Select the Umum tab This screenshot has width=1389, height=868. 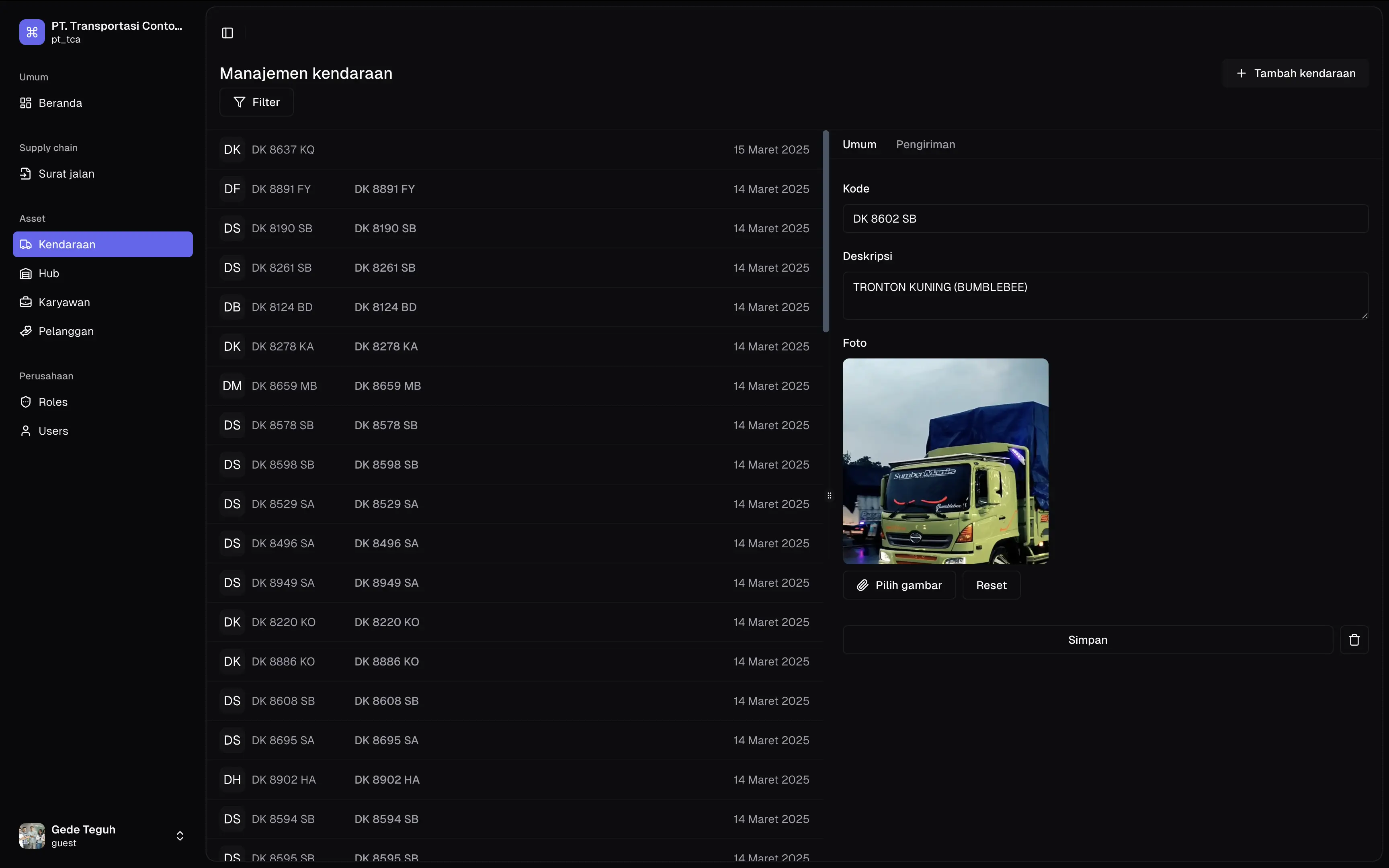pyautogui.click(x=859, y=145)
